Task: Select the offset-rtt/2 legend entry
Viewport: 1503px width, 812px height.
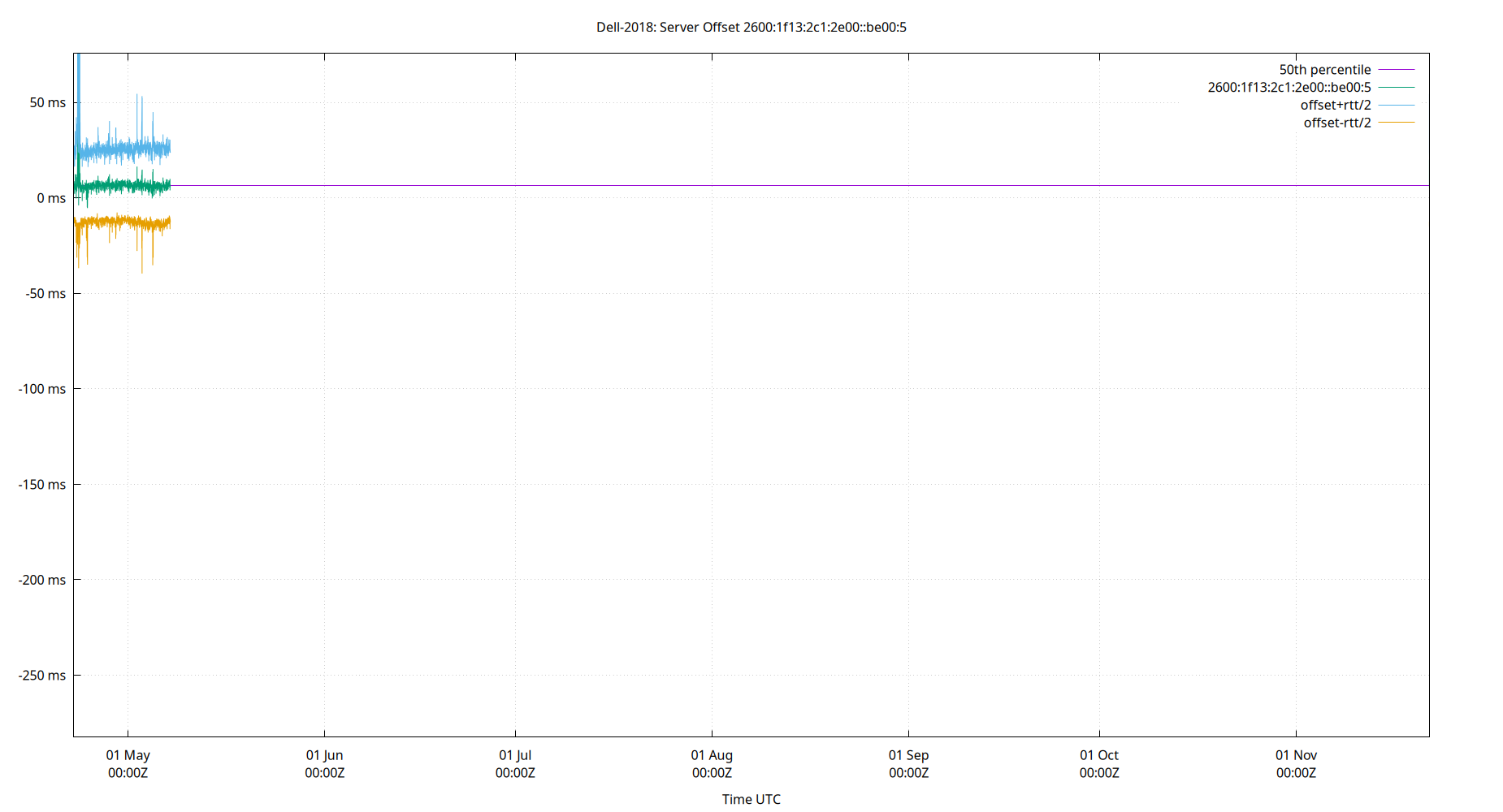Action: pyautogui.click(x=1336, y=122)
